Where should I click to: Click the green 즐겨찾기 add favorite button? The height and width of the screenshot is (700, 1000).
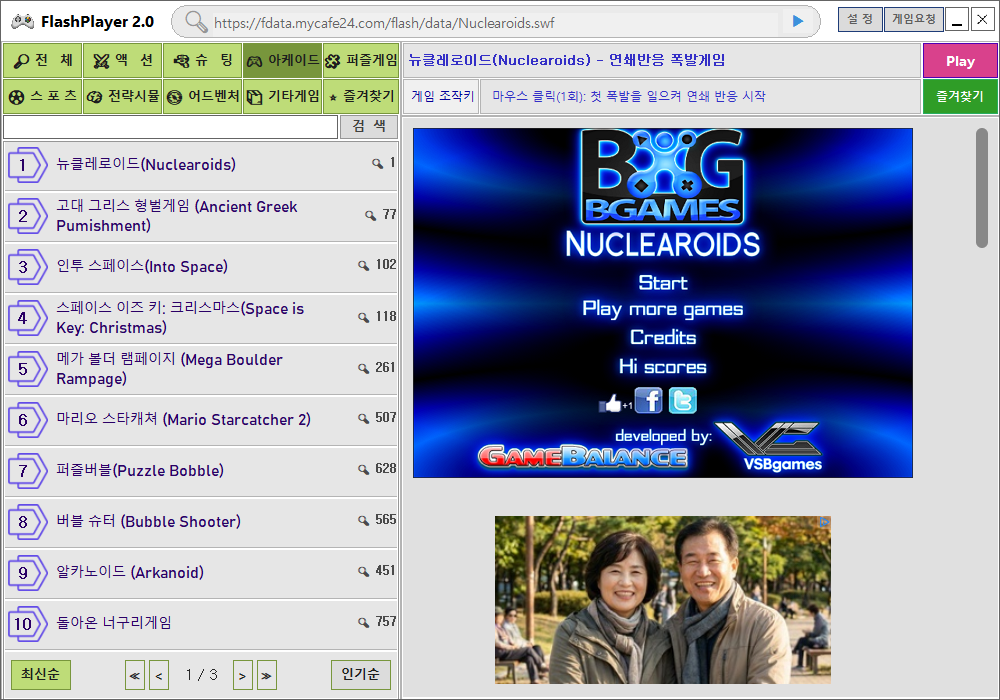click(960, 96)
